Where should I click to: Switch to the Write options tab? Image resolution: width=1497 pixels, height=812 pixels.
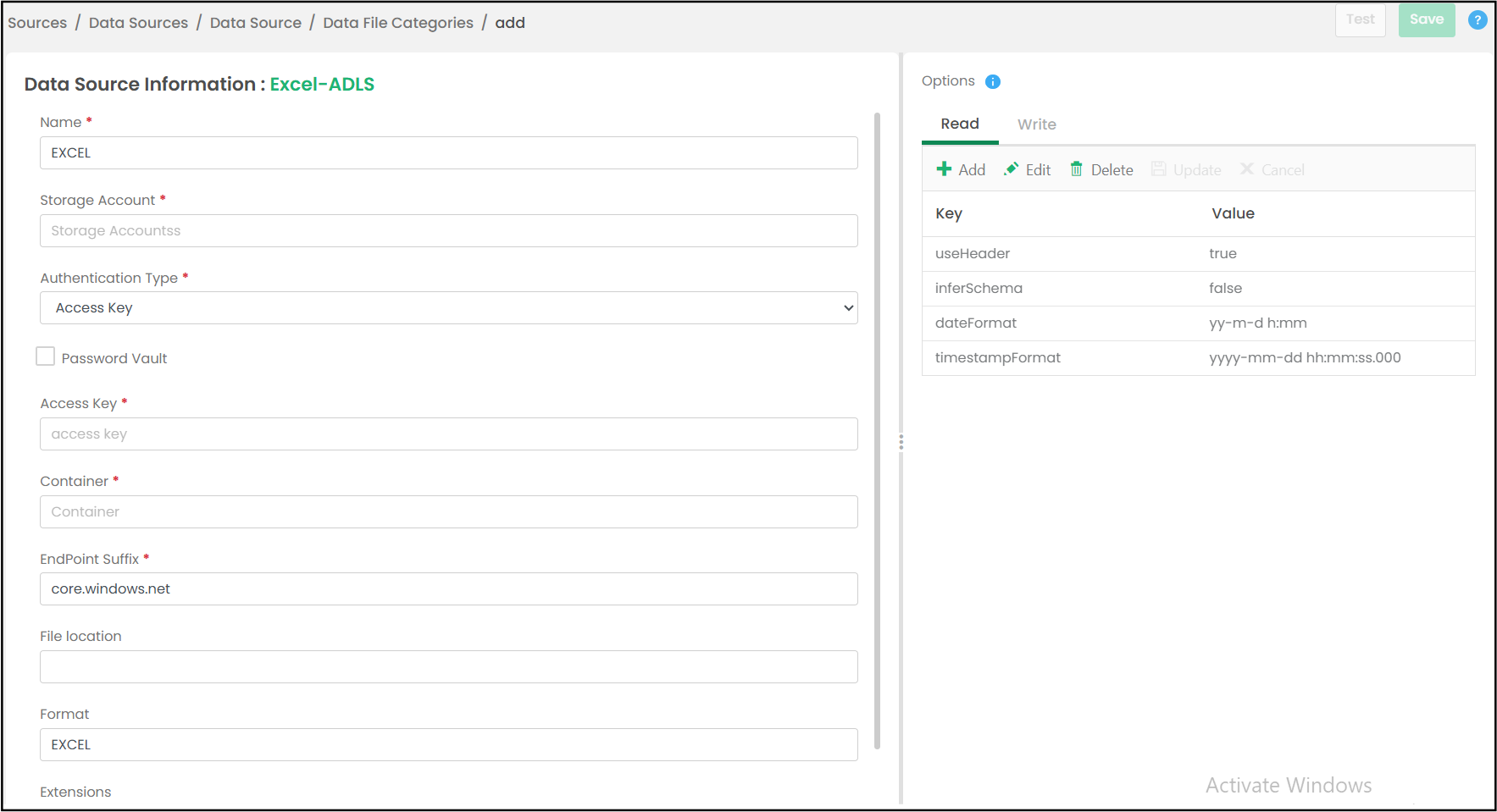tap(1036, 124)
